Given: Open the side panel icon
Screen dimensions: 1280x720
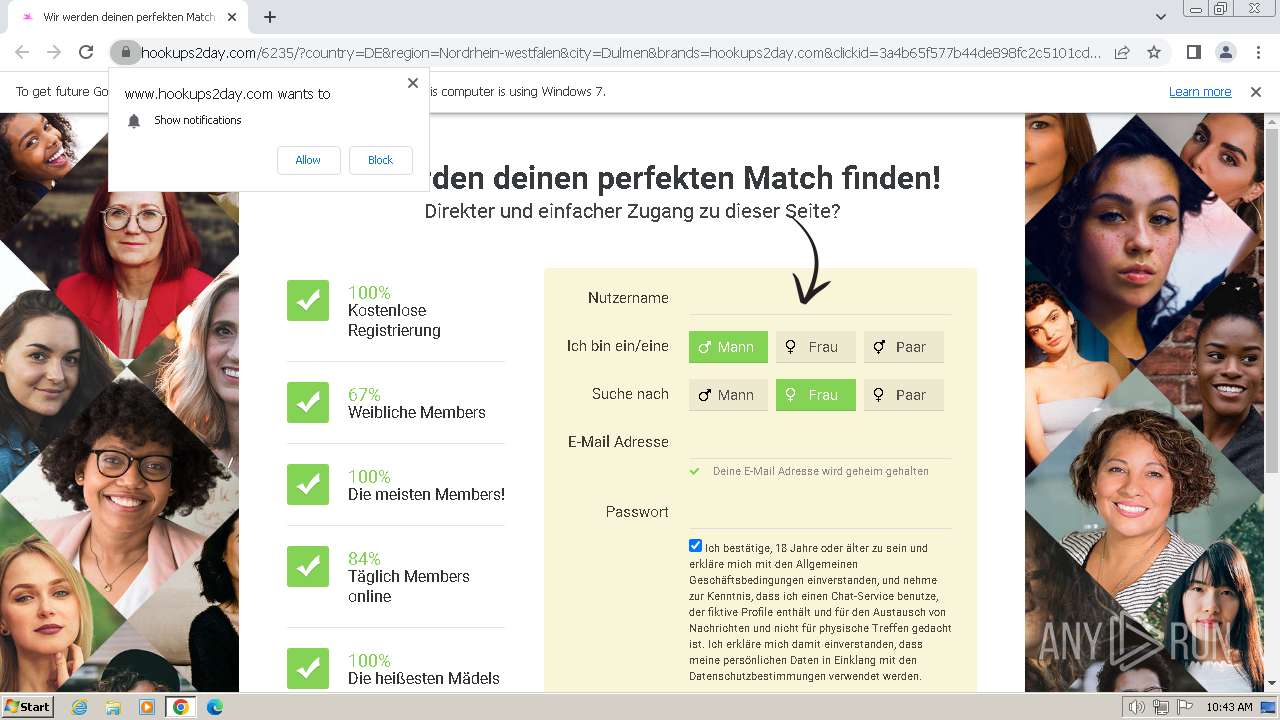Looking at the screenshot, I should click(x=1193, y=52).
